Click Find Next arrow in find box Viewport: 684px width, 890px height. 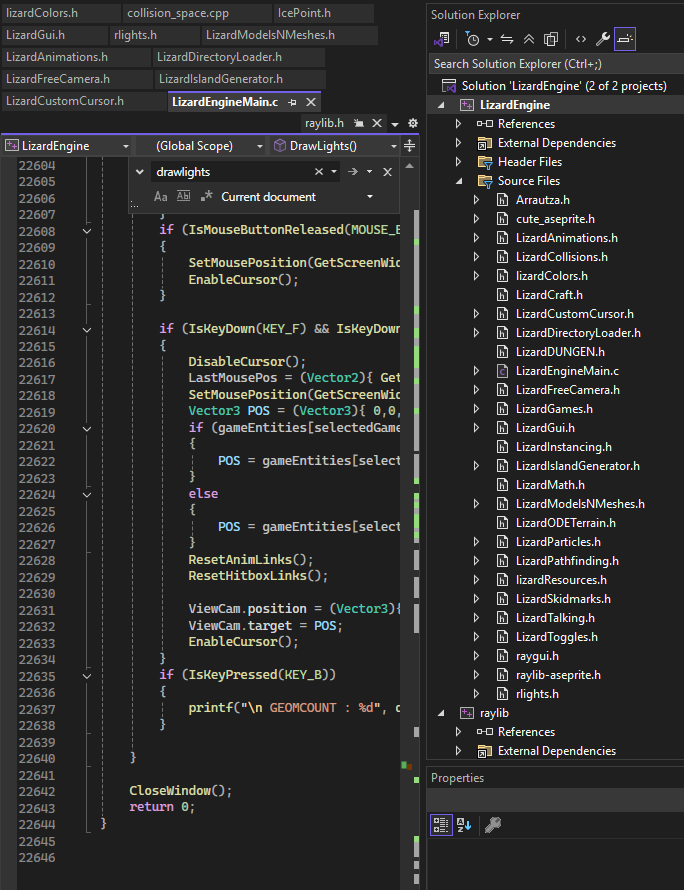[353, 172]
